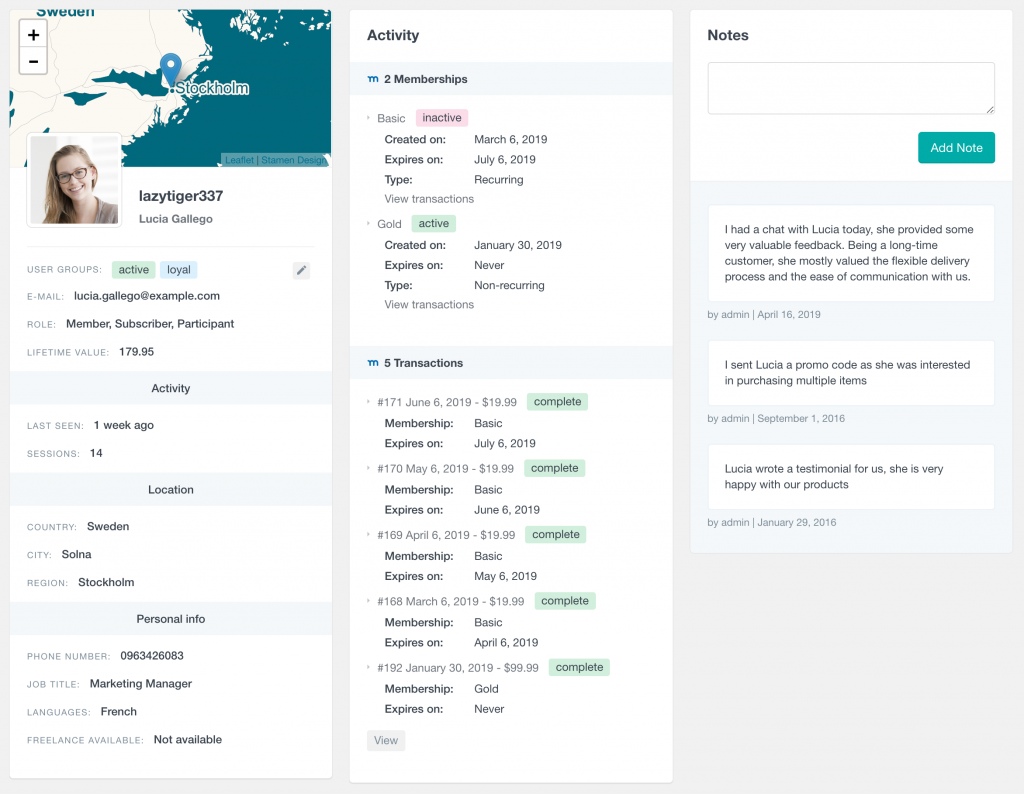The image size is (1024, 794).
Task: Click the 'inactive' badge on Basic membership
Action: (x=441, y=117)
